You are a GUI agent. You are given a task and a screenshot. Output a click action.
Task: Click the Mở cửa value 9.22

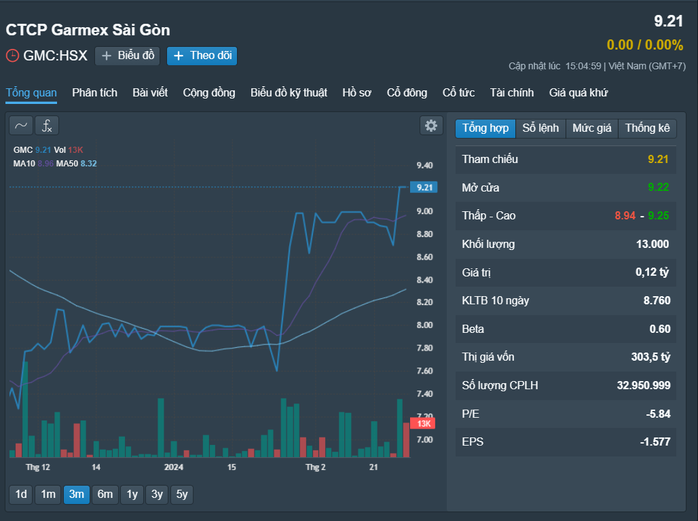[658, 187]
